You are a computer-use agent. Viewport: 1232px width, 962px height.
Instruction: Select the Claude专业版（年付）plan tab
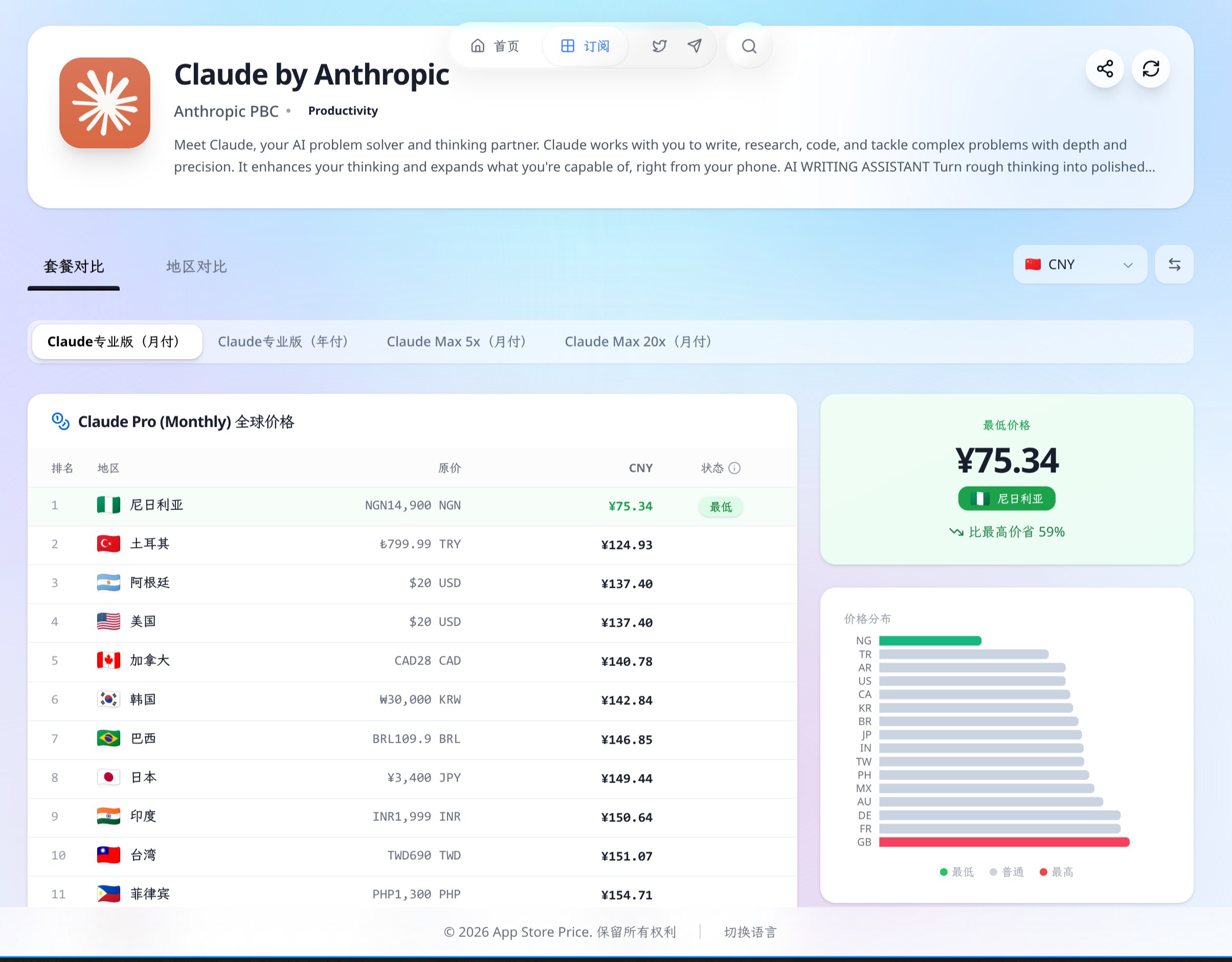[x=285, y=342]
